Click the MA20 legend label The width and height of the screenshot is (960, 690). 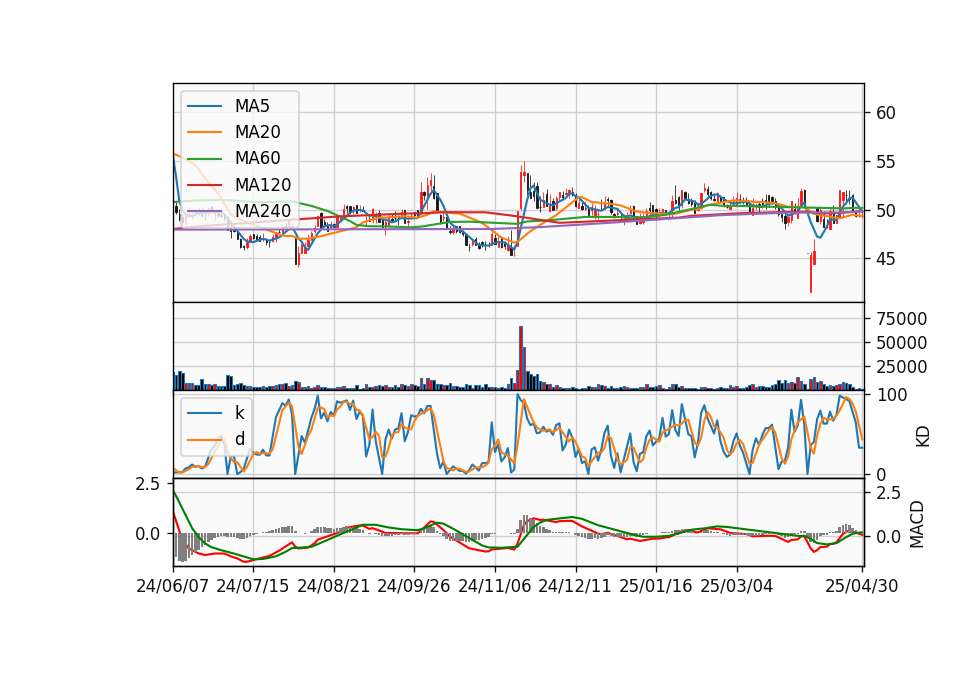[x=257, y=132]
